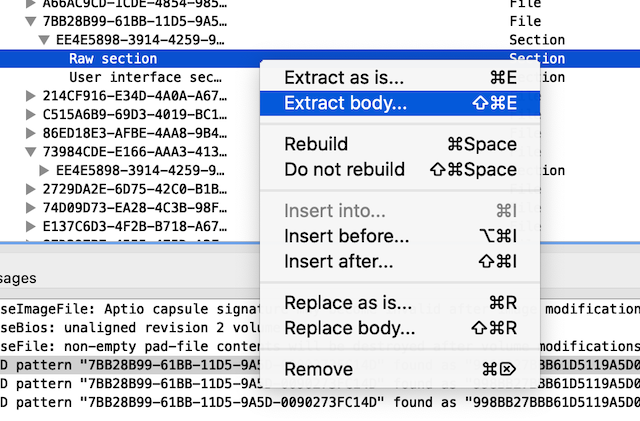The image size is (640, 421).
Task: Choose Do not rebuild option
Action: pos(400,169)
